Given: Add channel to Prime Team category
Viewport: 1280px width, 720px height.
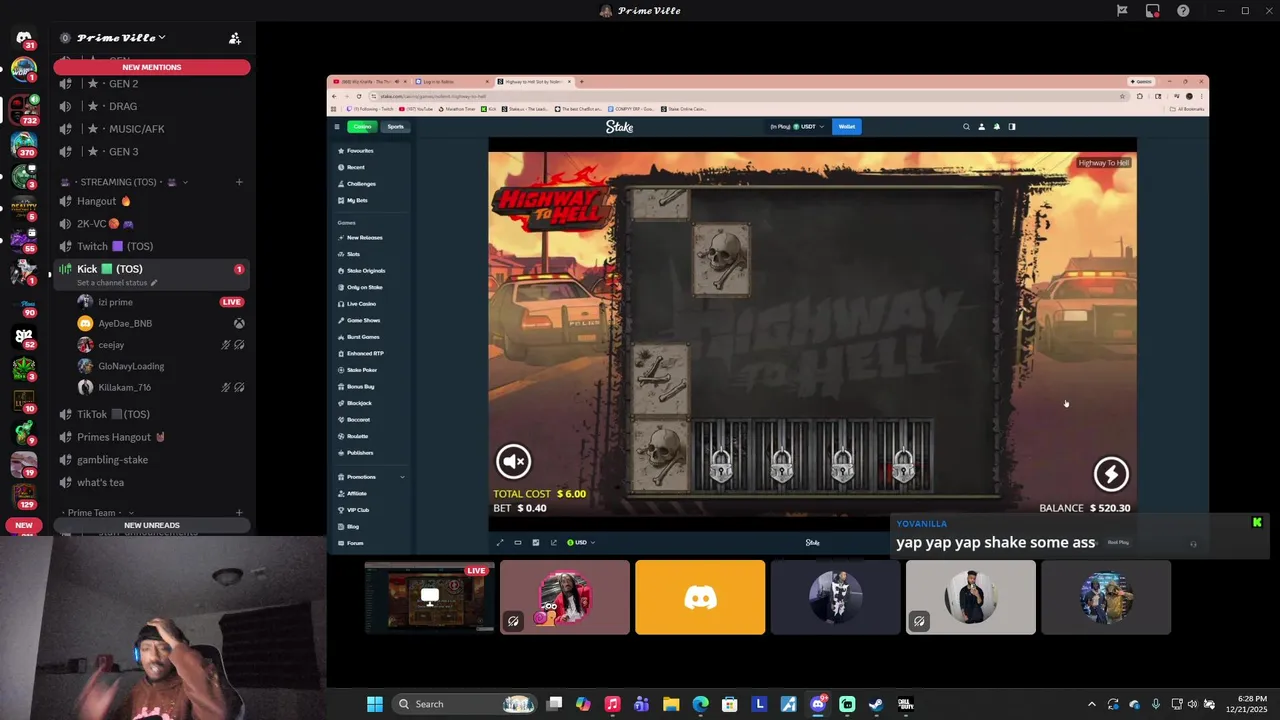Looking at the screenshot, I should [239, 513].
